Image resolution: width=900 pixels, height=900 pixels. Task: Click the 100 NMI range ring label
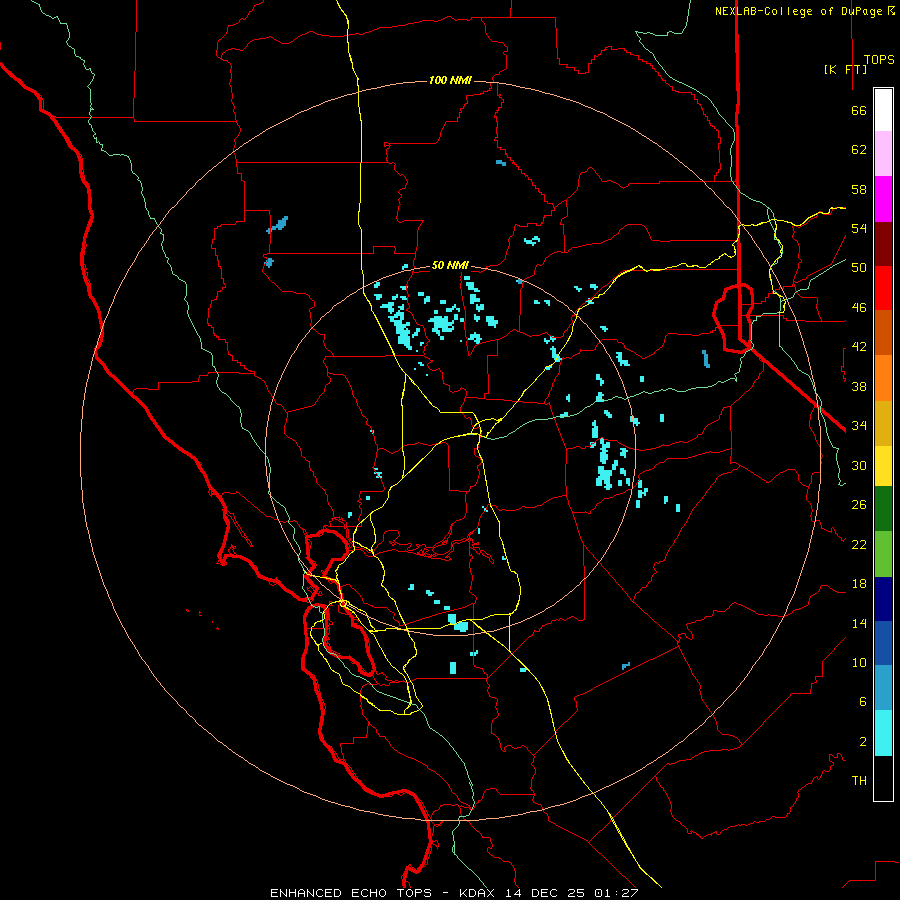451,80
